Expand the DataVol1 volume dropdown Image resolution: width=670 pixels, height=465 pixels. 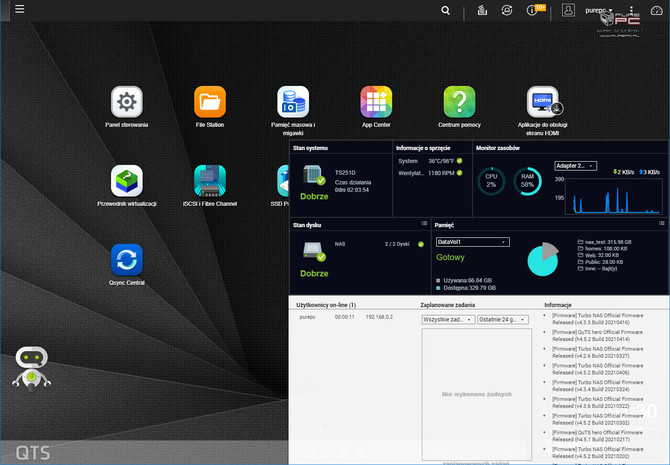tap(473, 242)
